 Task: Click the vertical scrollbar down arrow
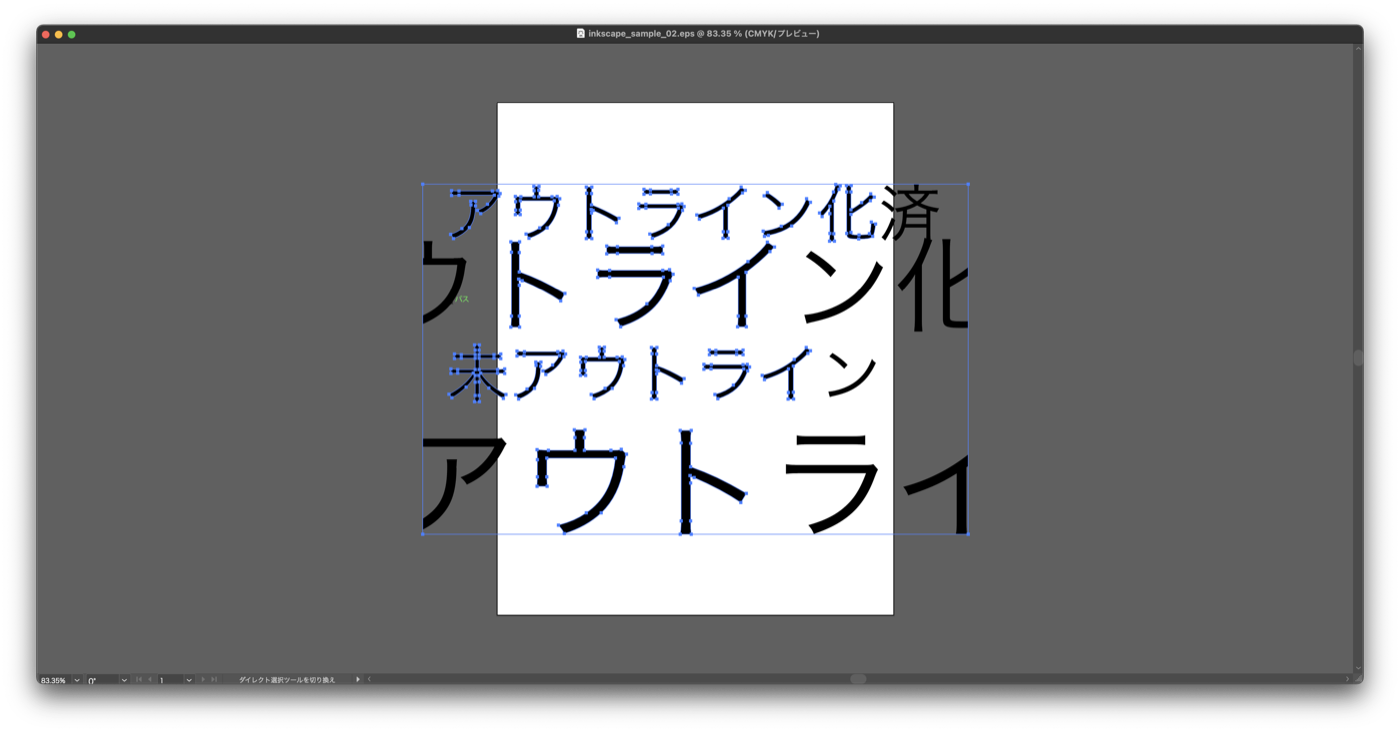[x=1358, y=668]
